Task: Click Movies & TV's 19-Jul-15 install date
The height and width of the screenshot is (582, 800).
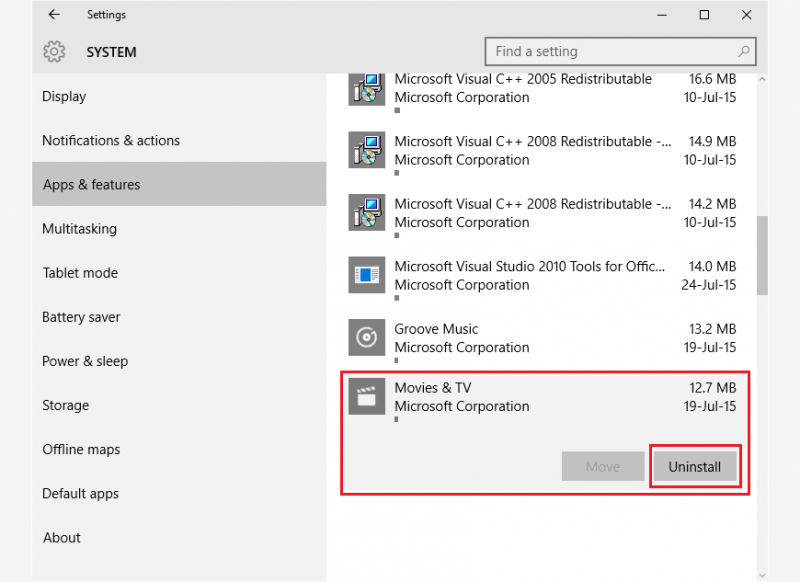Action: coord(710,406)
